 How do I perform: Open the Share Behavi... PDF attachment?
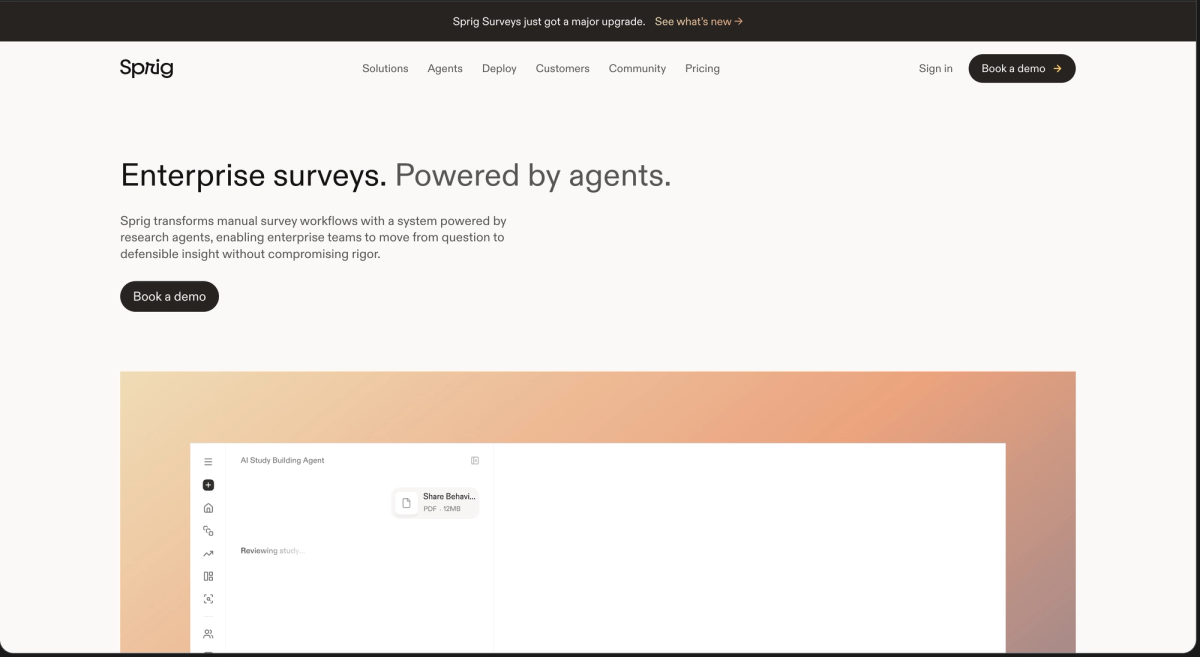click(x=436, y=503)
